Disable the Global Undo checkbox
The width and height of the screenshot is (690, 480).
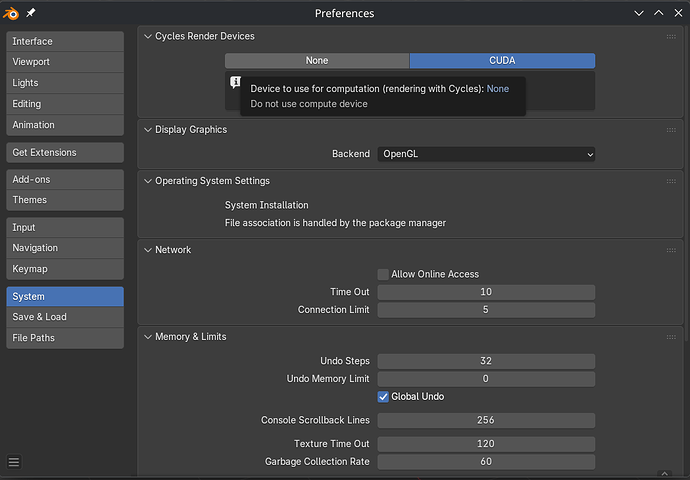[383, 397]
